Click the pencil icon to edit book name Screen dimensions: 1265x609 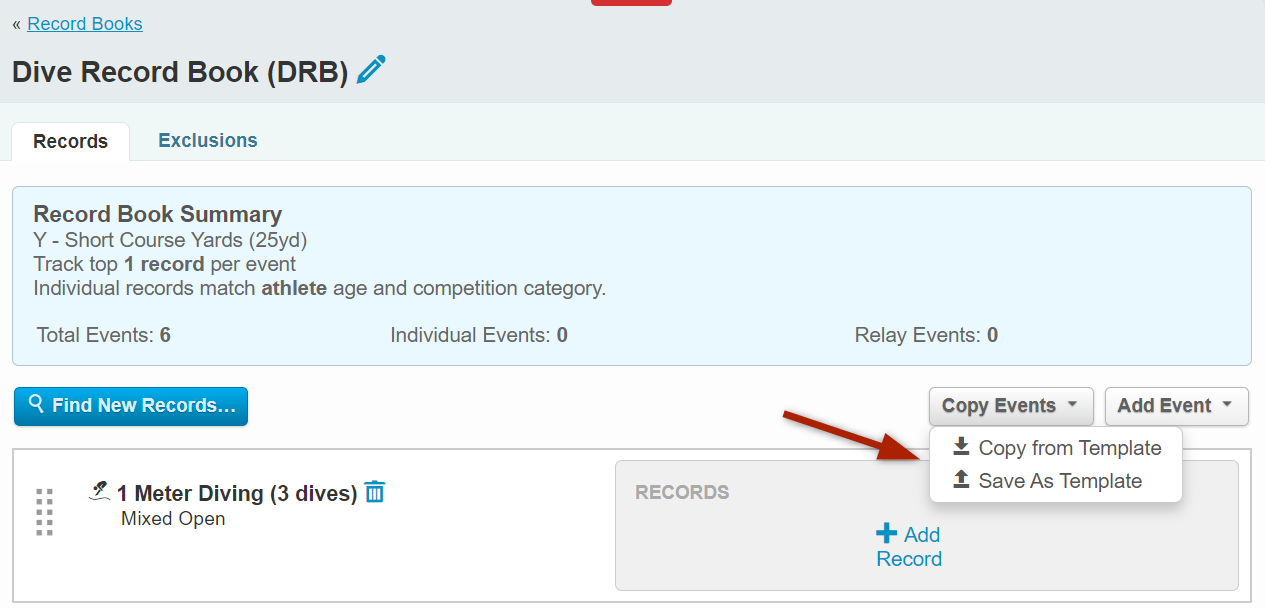(x=371, y=71)
